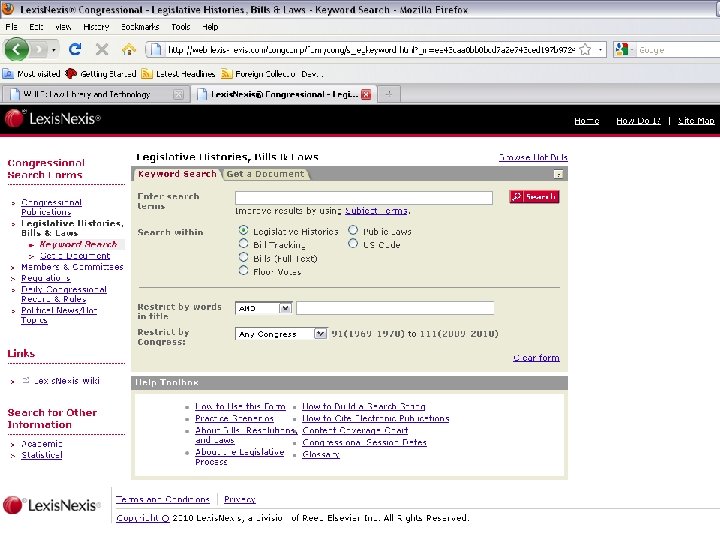Open the Subject Terms link
The height and width of the screenshot is (540, 720).
click(376, 211)
